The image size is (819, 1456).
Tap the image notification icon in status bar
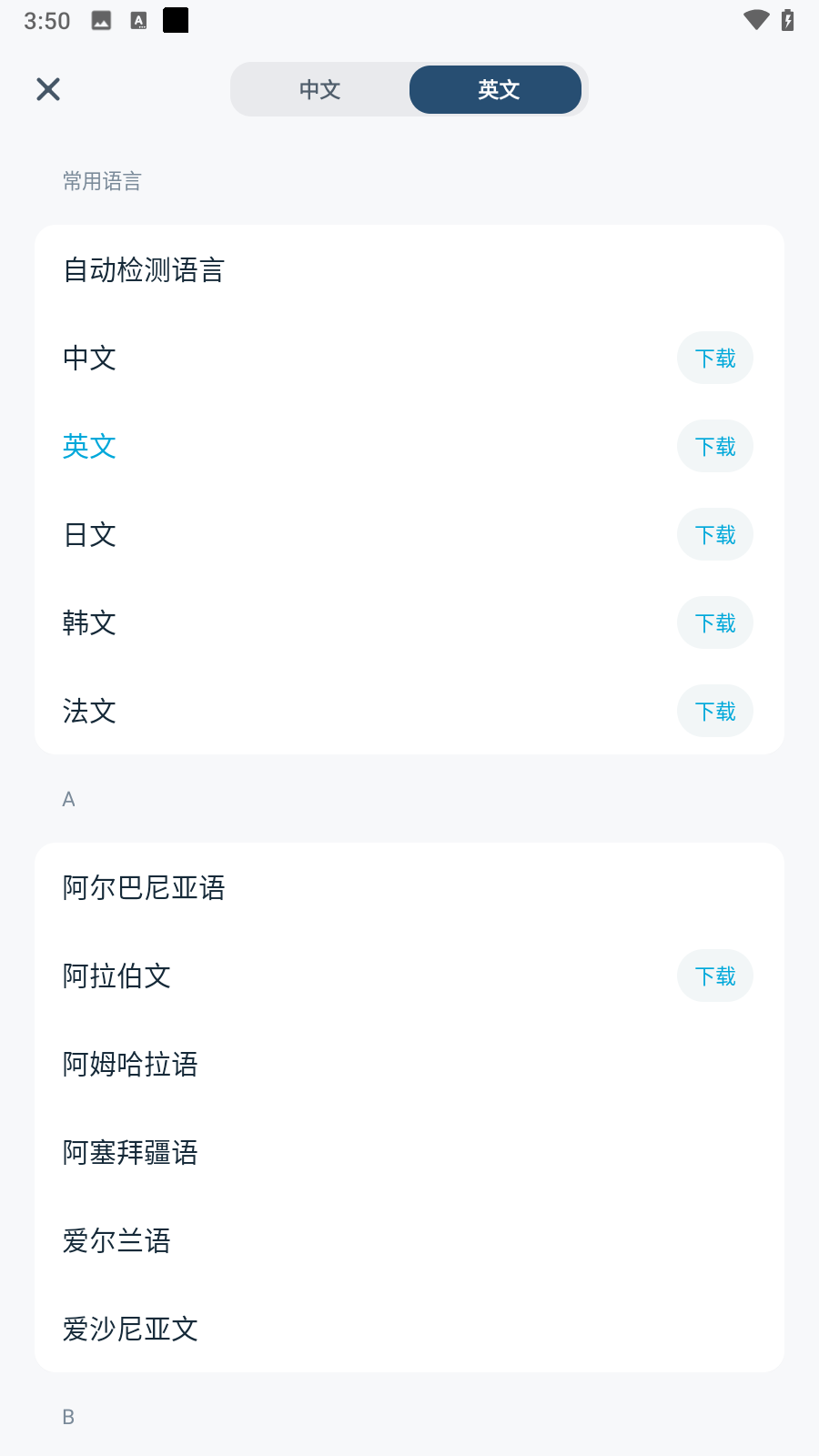coord(101,21)
